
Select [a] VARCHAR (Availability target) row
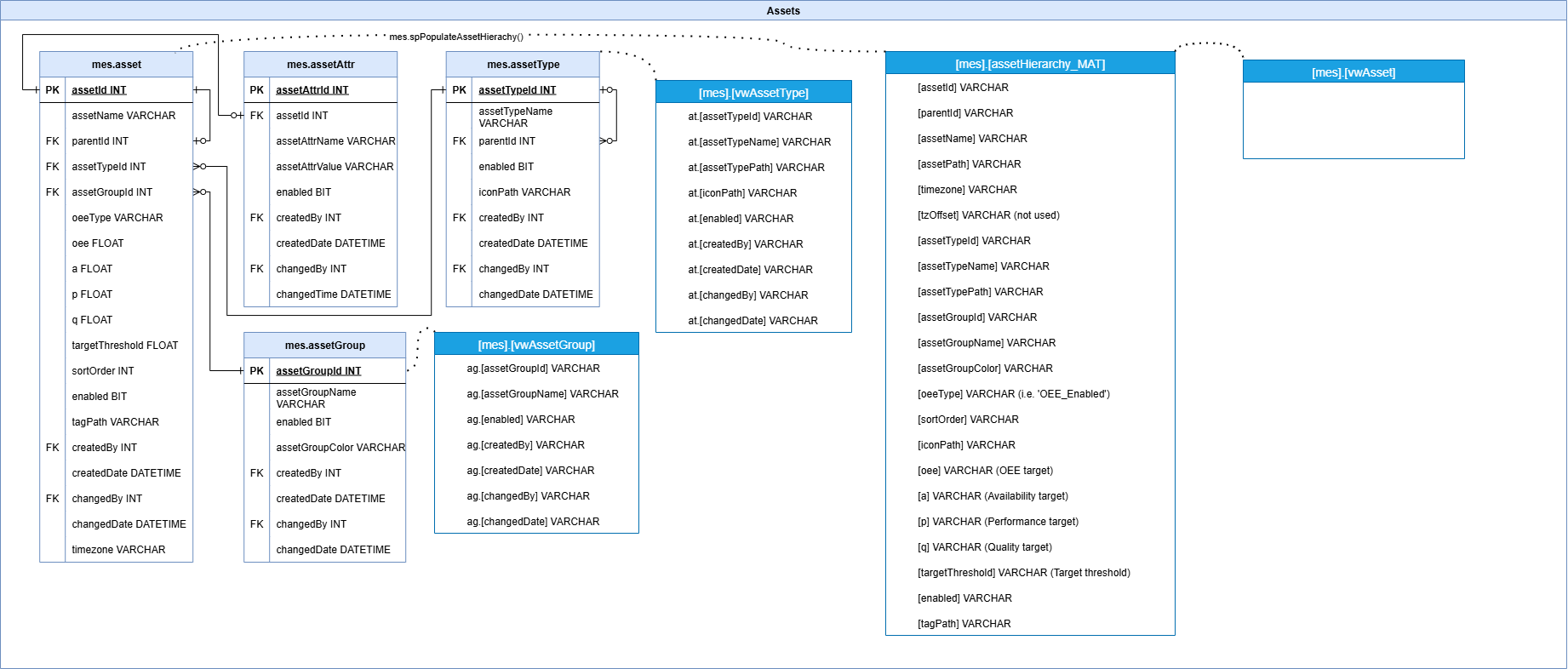1030,496
